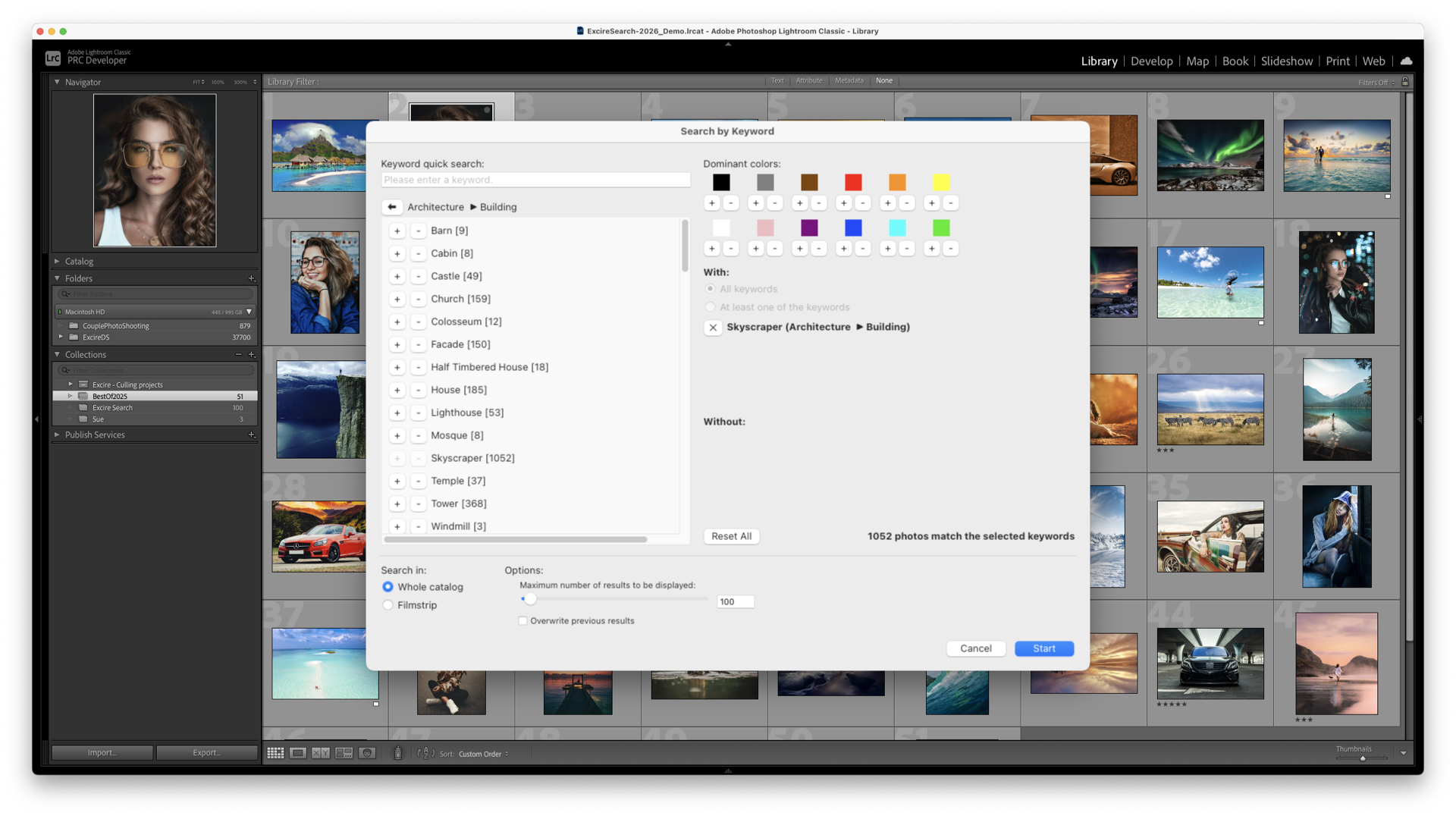Click the Start button

pos(1043,648)
